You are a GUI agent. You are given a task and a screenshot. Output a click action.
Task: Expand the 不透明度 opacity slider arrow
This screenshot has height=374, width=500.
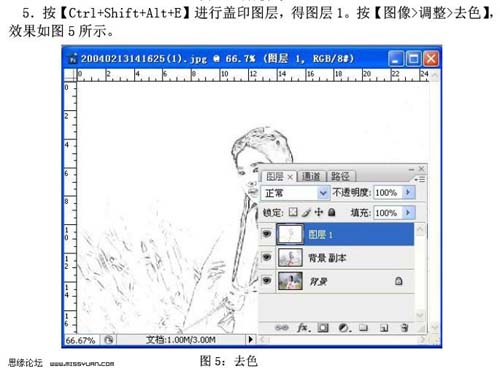tap(408, 192)
